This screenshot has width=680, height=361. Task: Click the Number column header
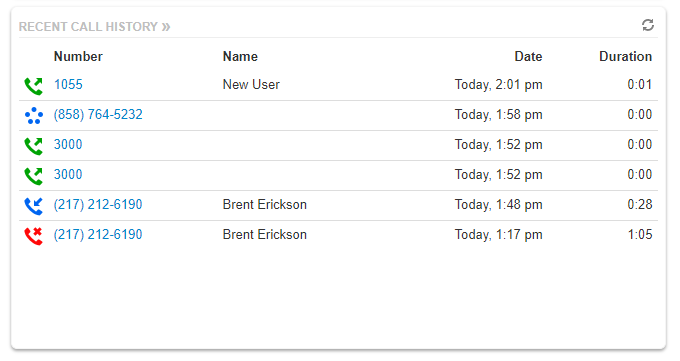pyautogui.click(x=78, y=56)
